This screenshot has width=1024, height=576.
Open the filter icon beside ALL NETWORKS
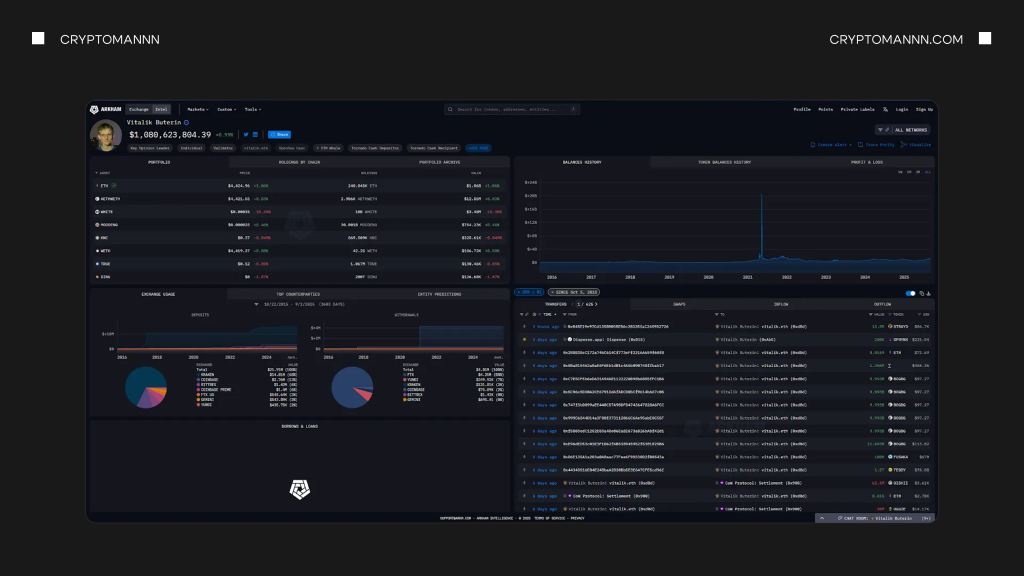coord(879,130)
